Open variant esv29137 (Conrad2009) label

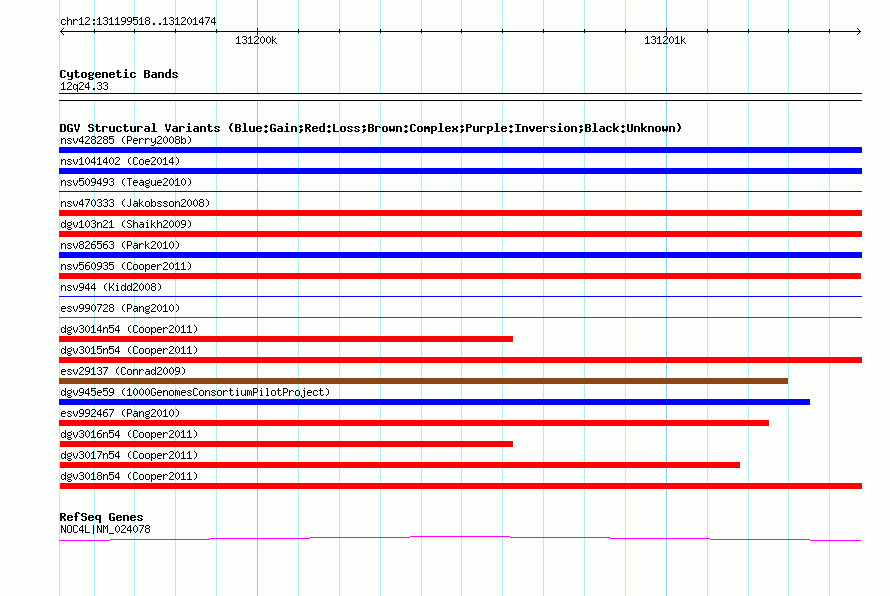point(123,371)
